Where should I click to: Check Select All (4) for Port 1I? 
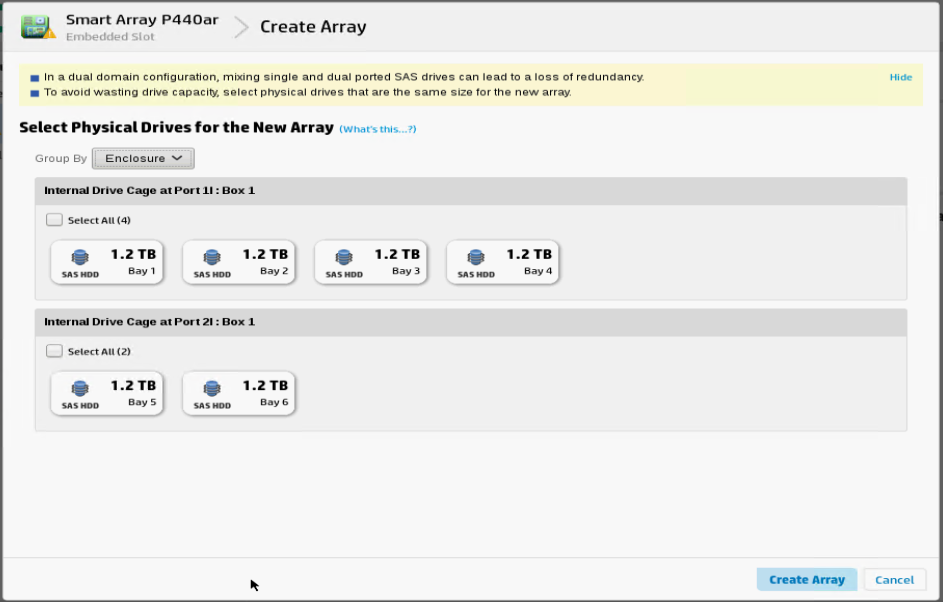coord(54,220)
